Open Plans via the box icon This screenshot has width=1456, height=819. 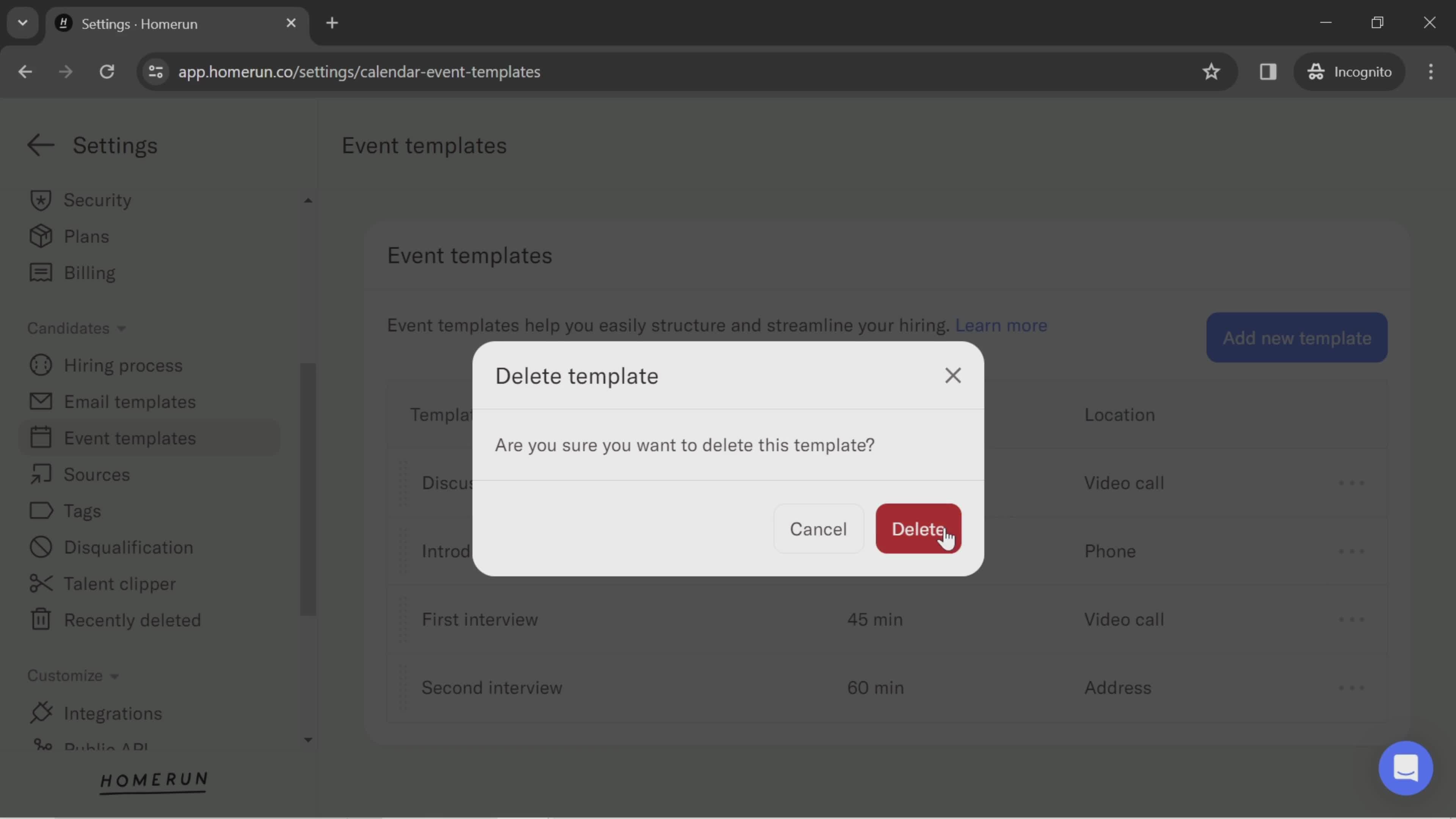[x=41, y=236]
